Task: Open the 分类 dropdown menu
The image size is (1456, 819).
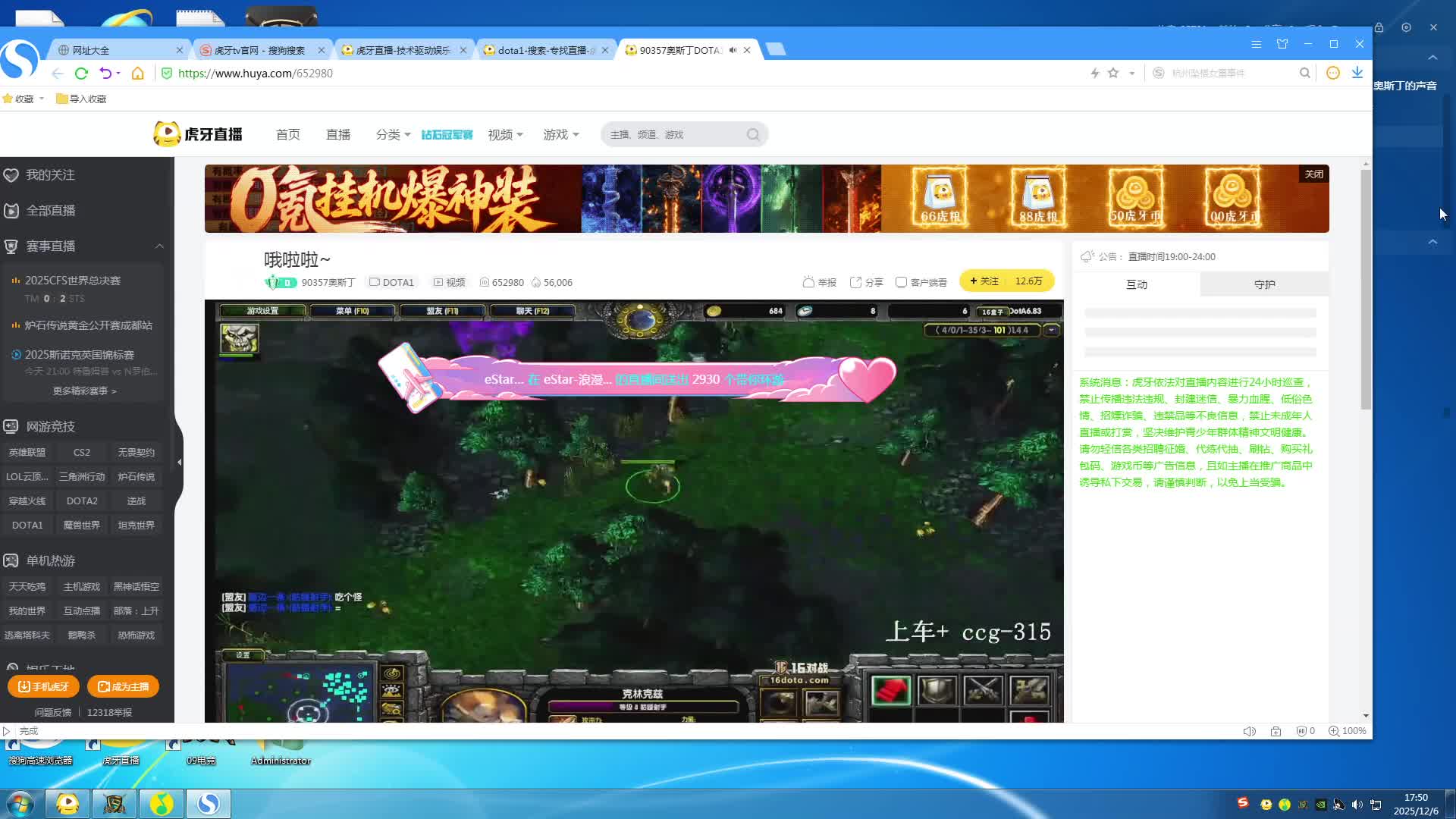Action: tap(393, 135)
